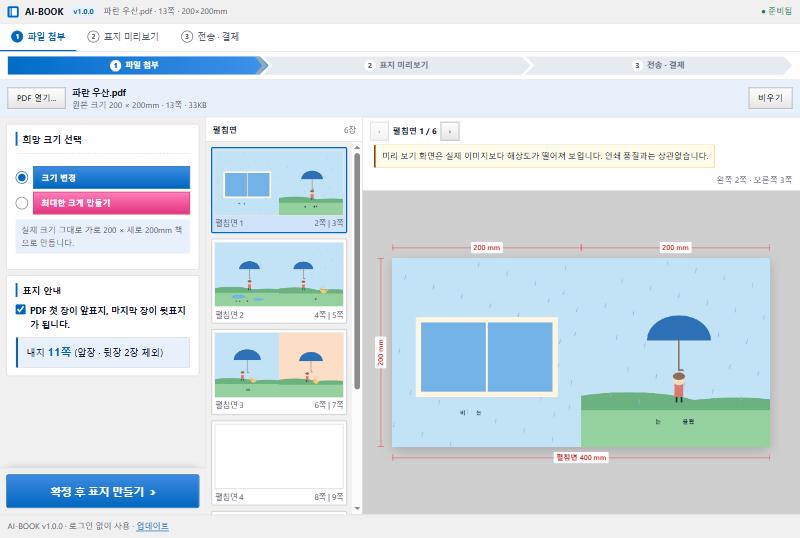
Task: Click the 내지 11쪽 info box
Action: click(103, 352)
